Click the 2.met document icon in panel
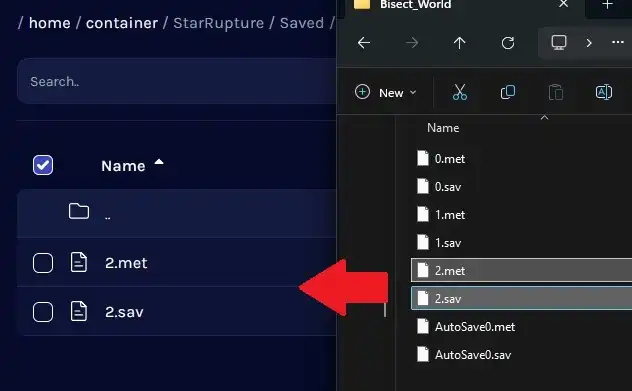This screenshot has height=391, width=632. coord(79,262)
